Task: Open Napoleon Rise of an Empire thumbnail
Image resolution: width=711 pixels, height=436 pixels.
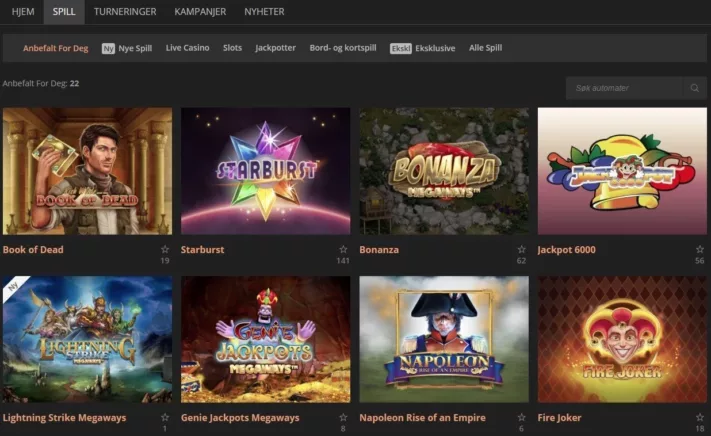Action: 444,339
